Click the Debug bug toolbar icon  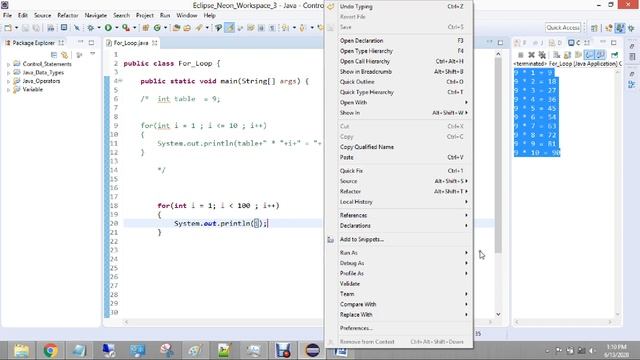[91, 28]
